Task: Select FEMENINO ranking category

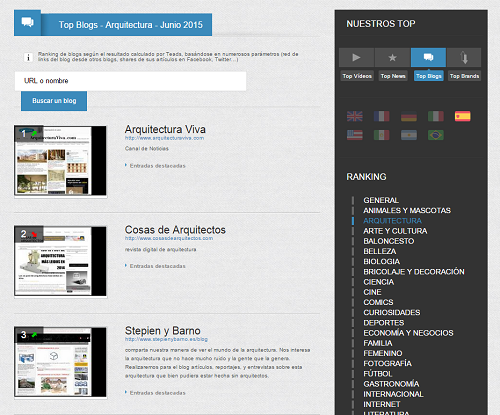Action: 383,353
